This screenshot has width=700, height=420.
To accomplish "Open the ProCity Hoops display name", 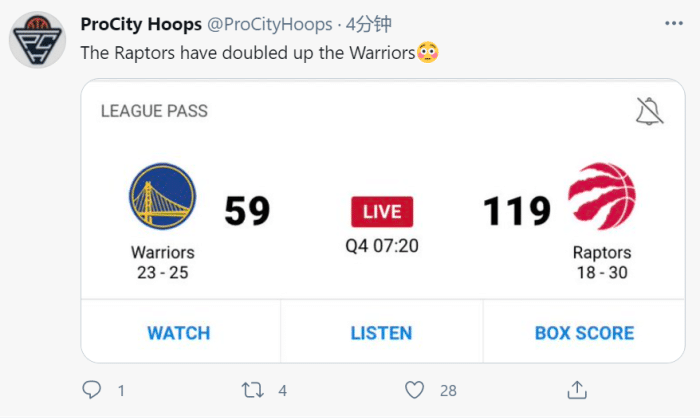I will tap(135, 24).
